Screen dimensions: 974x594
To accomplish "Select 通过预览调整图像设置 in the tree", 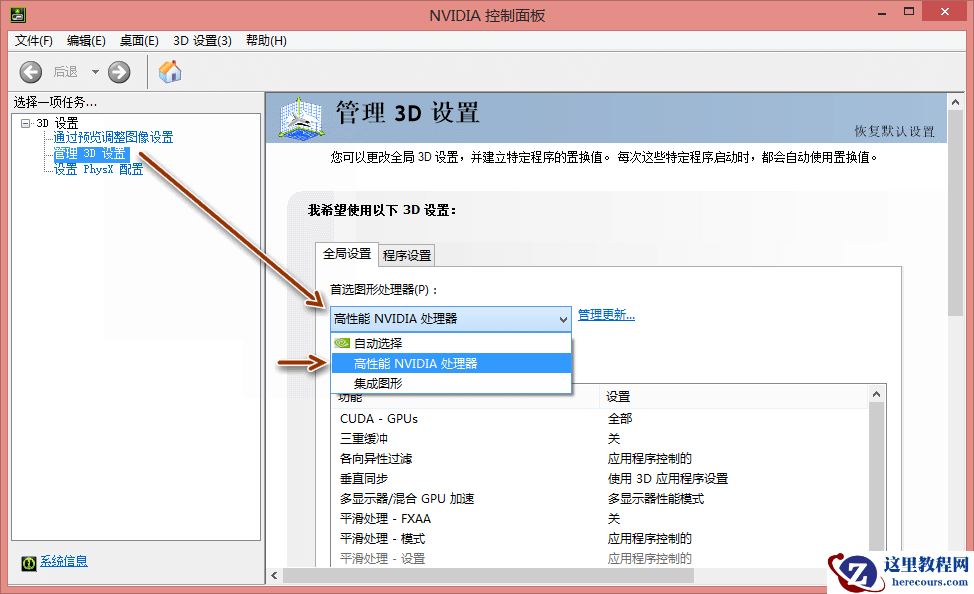I will click(x=113, y=137).
